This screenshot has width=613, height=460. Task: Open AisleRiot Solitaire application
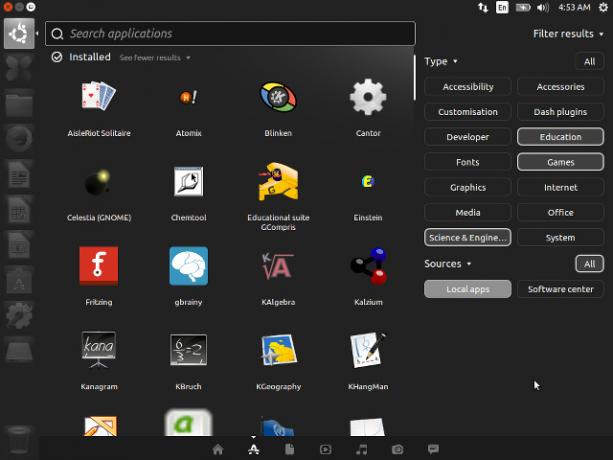(x=99, y=97)
